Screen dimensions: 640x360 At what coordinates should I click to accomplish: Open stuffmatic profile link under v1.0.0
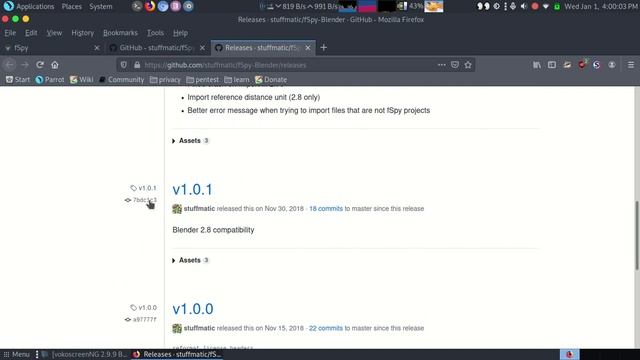point(199,328)
